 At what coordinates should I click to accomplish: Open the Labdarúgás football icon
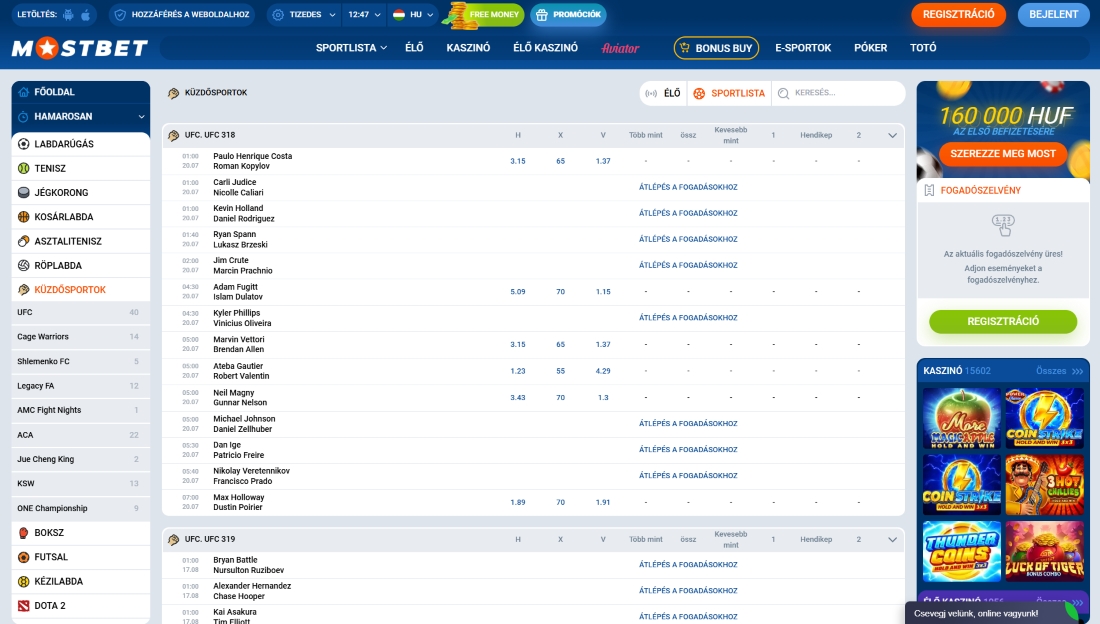pyautogui.click(x=23, y=144)
